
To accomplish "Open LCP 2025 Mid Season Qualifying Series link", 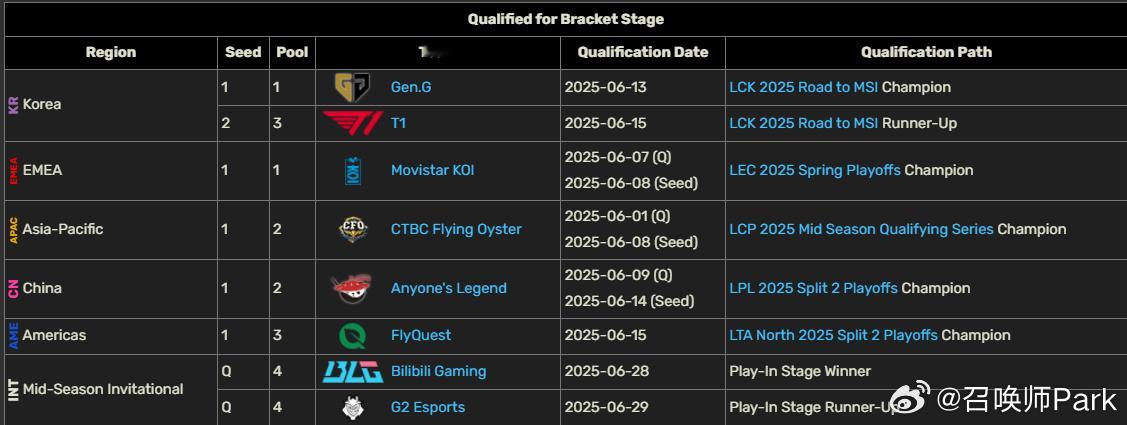I will tap(861, 229).
